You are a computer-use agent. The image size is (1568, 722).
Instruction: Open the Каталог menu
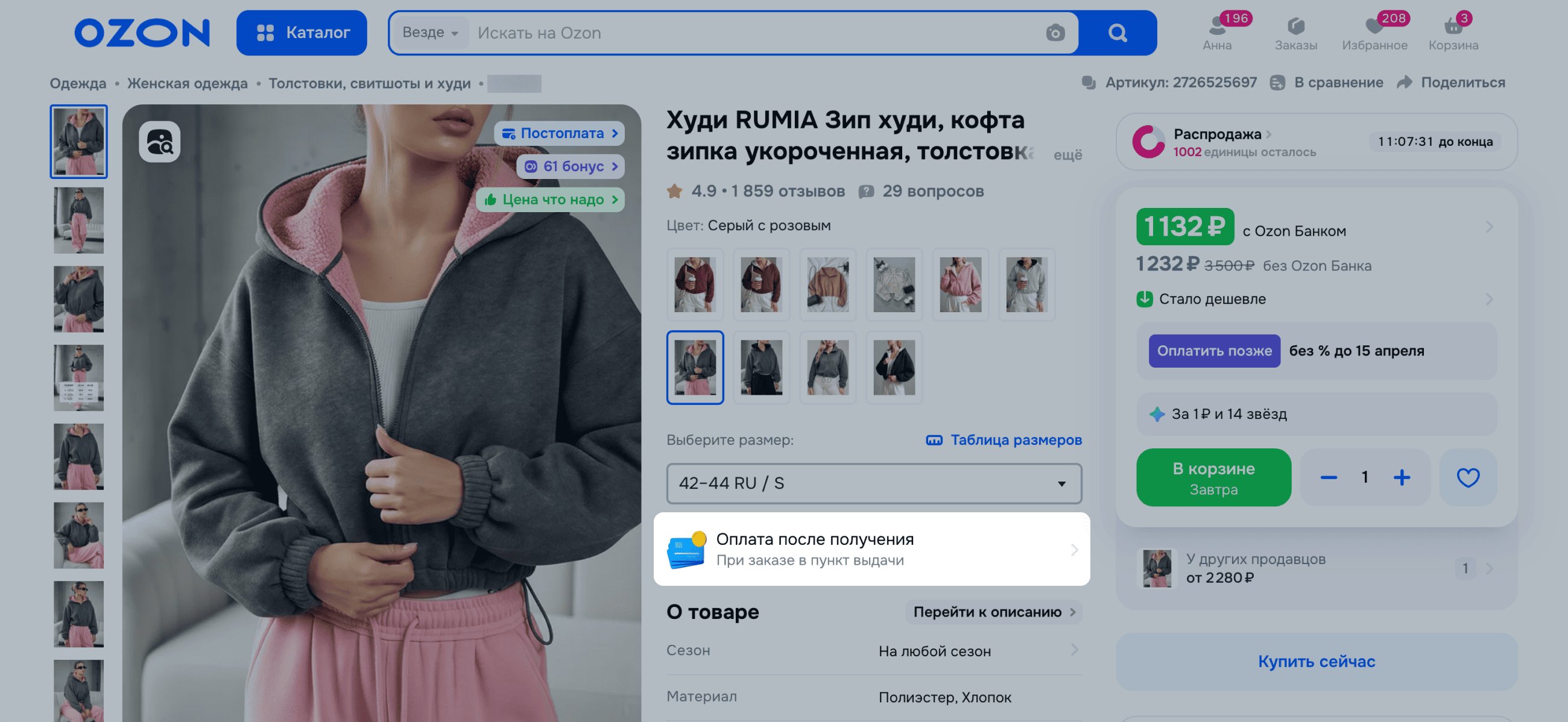[302, 33]
